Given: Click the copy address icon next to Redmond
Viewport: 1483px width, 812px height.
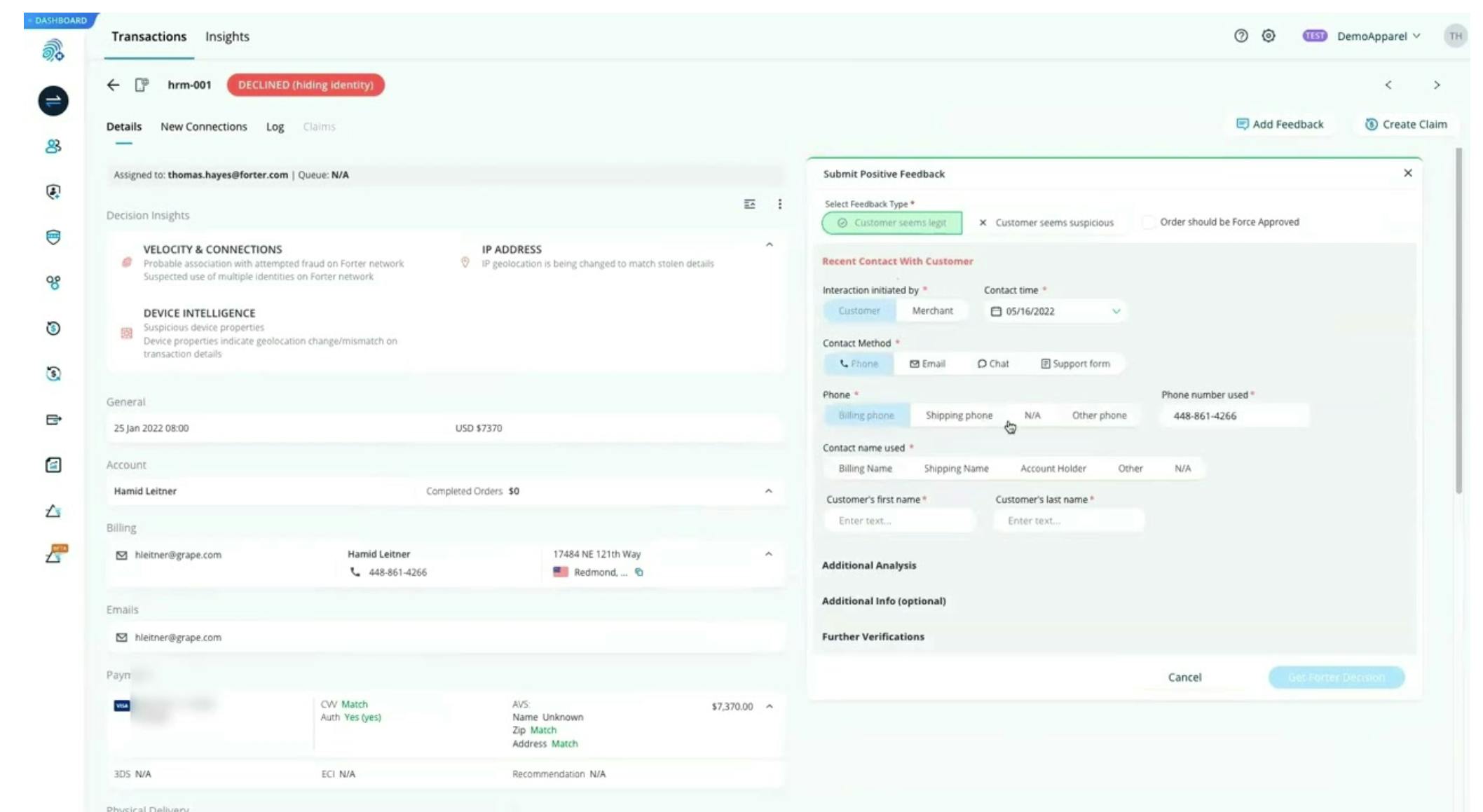Looking at the screenshot, I should click(x=638, y=572).
